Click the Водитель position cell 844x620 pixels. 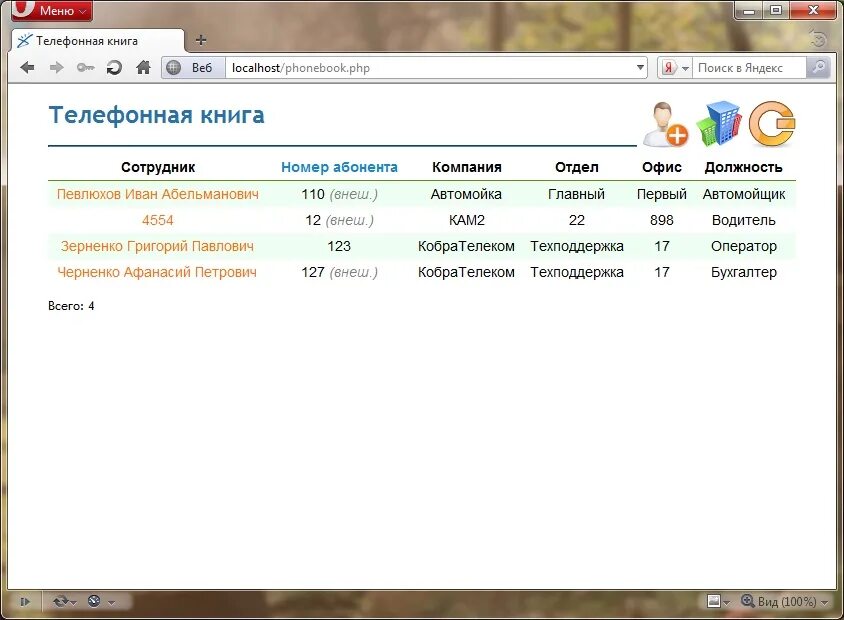[744, 220]
